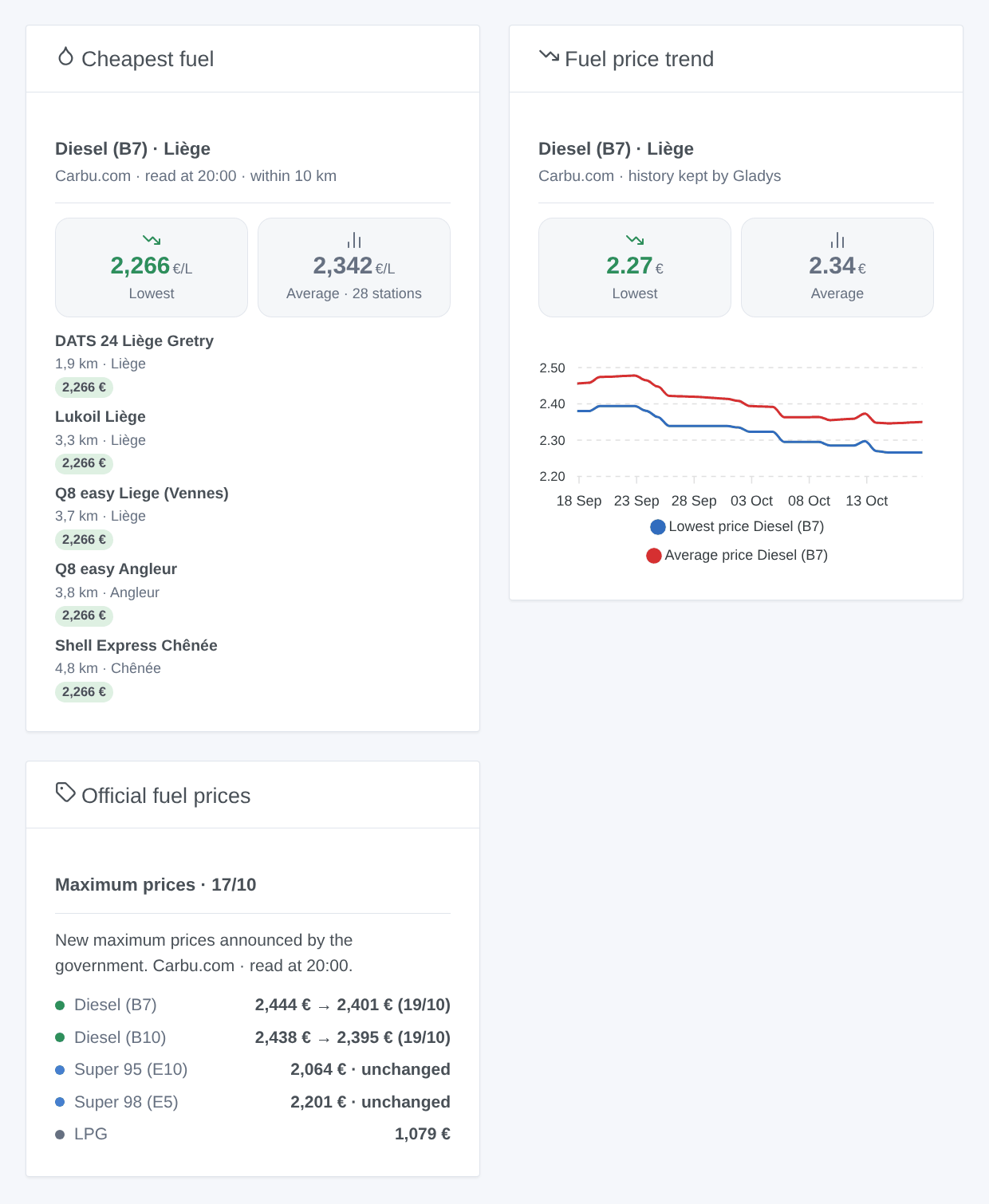The width and height of the screenshot is (989, 1204).
Task: Click the Official fuel prices card title
Action: (166, 796)
